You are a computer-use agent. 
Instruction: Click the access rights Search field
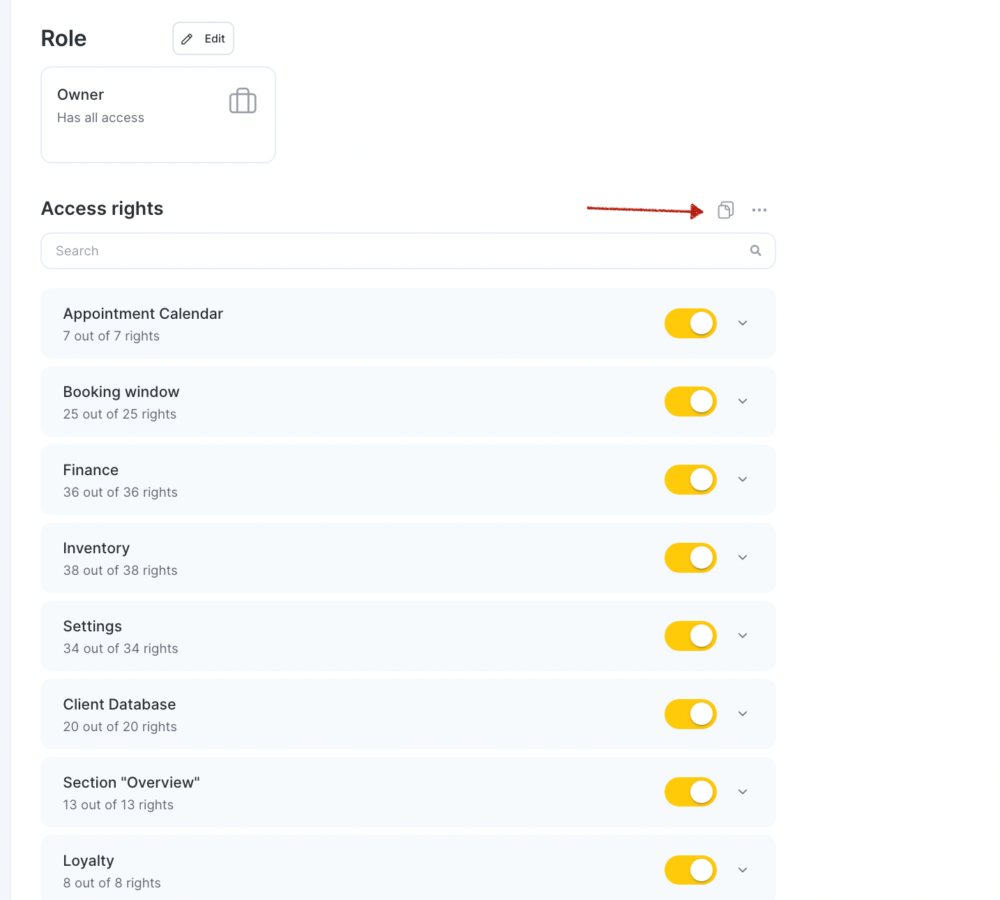click(x=408, y=251)
